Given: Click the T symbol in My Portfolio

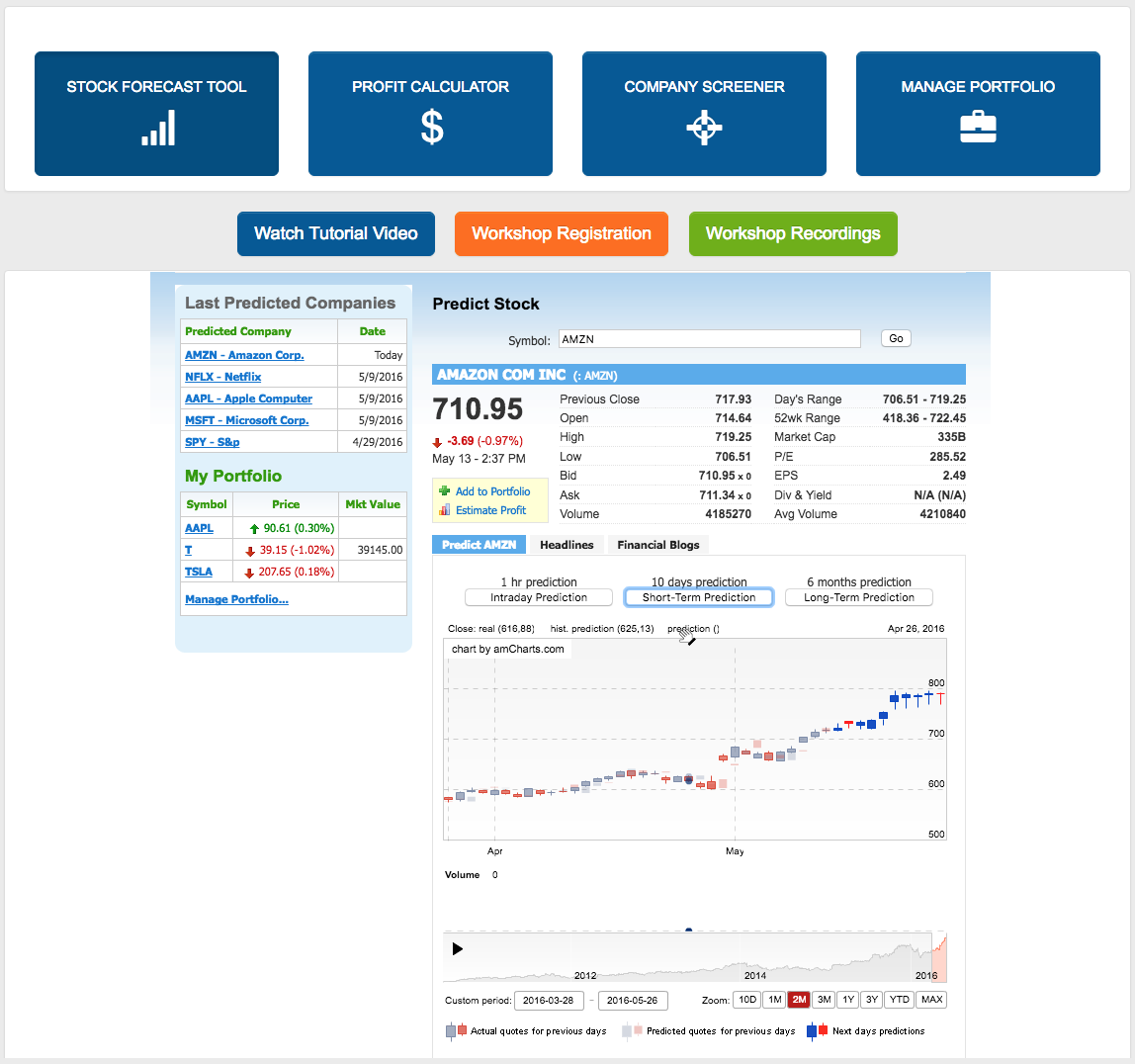Looking at the screenshot, I should 188,550.
